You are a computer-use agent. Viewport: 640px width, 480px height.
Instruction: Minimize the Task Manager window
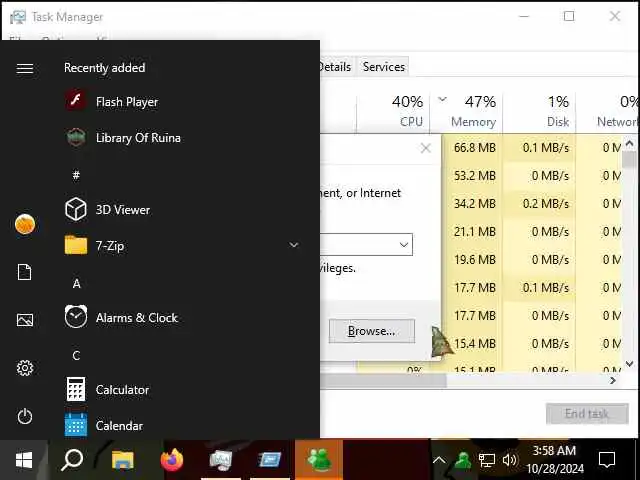pyautogui.click(x=524, y=16)
